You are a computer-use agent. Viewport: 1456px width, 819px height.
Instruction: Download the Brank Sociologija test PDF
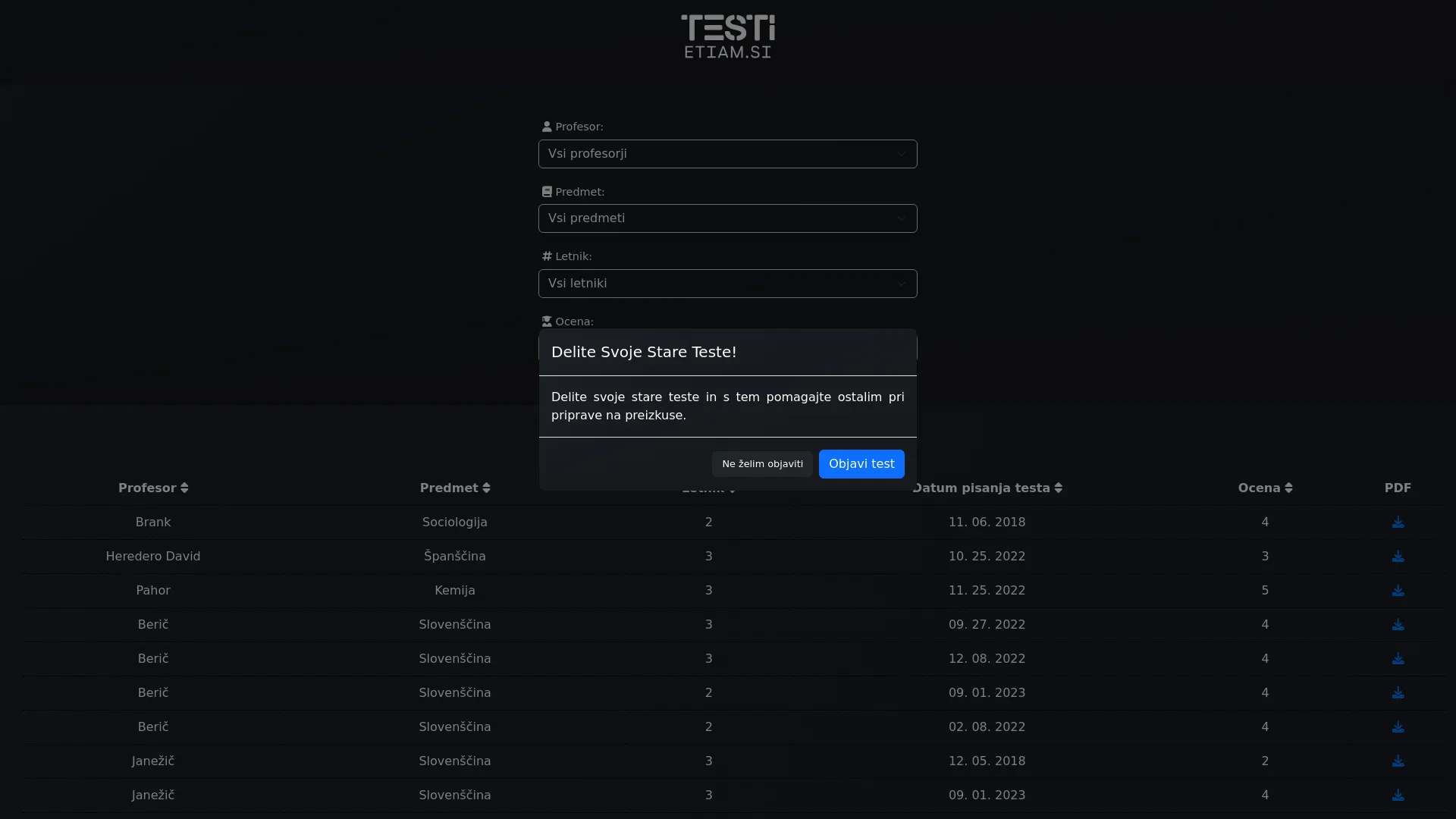click(1398, 522)
